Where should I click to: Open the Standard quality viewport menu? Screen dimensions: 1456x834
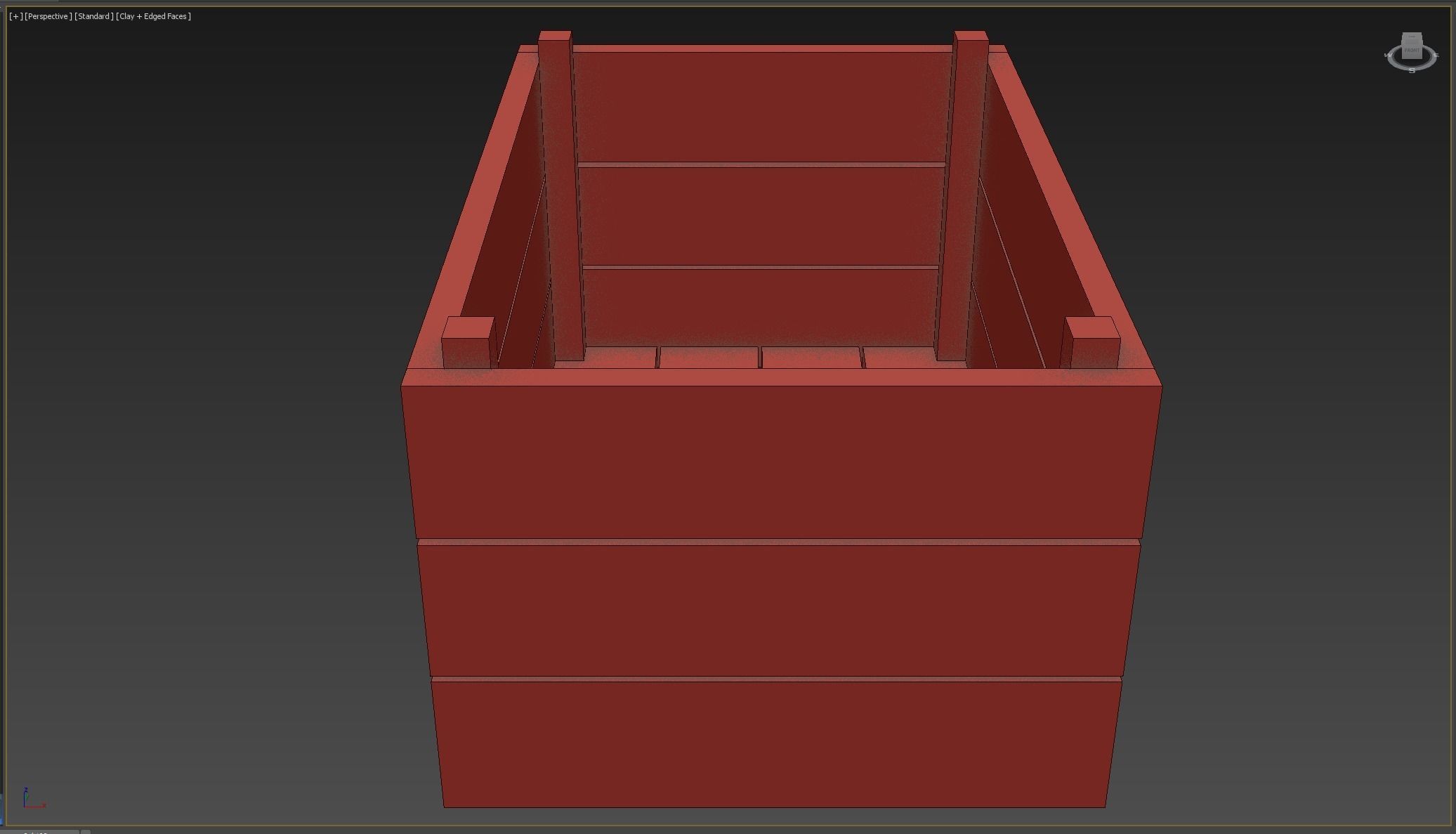click(94, 16)
